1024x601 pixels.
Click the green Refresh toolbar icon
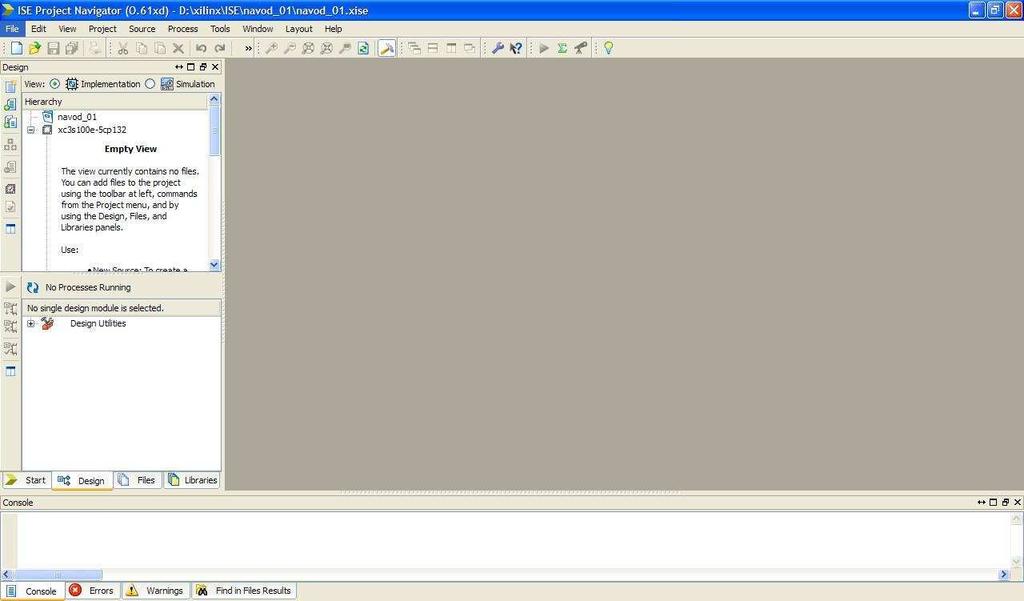point(363,48)
